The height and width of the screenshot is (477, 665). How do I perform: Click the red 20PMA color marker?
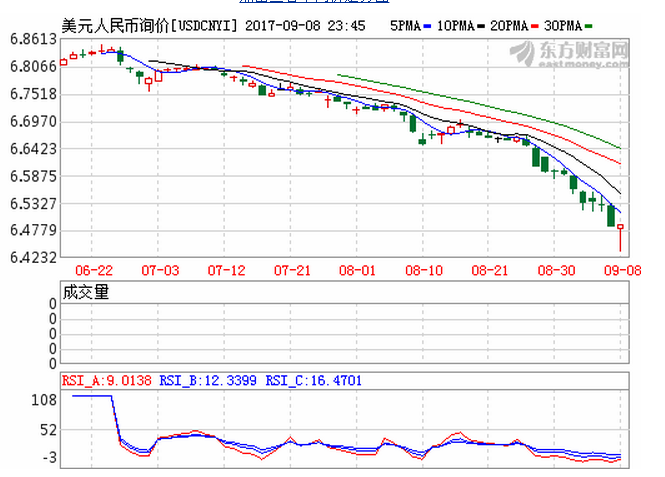[535, 27]
